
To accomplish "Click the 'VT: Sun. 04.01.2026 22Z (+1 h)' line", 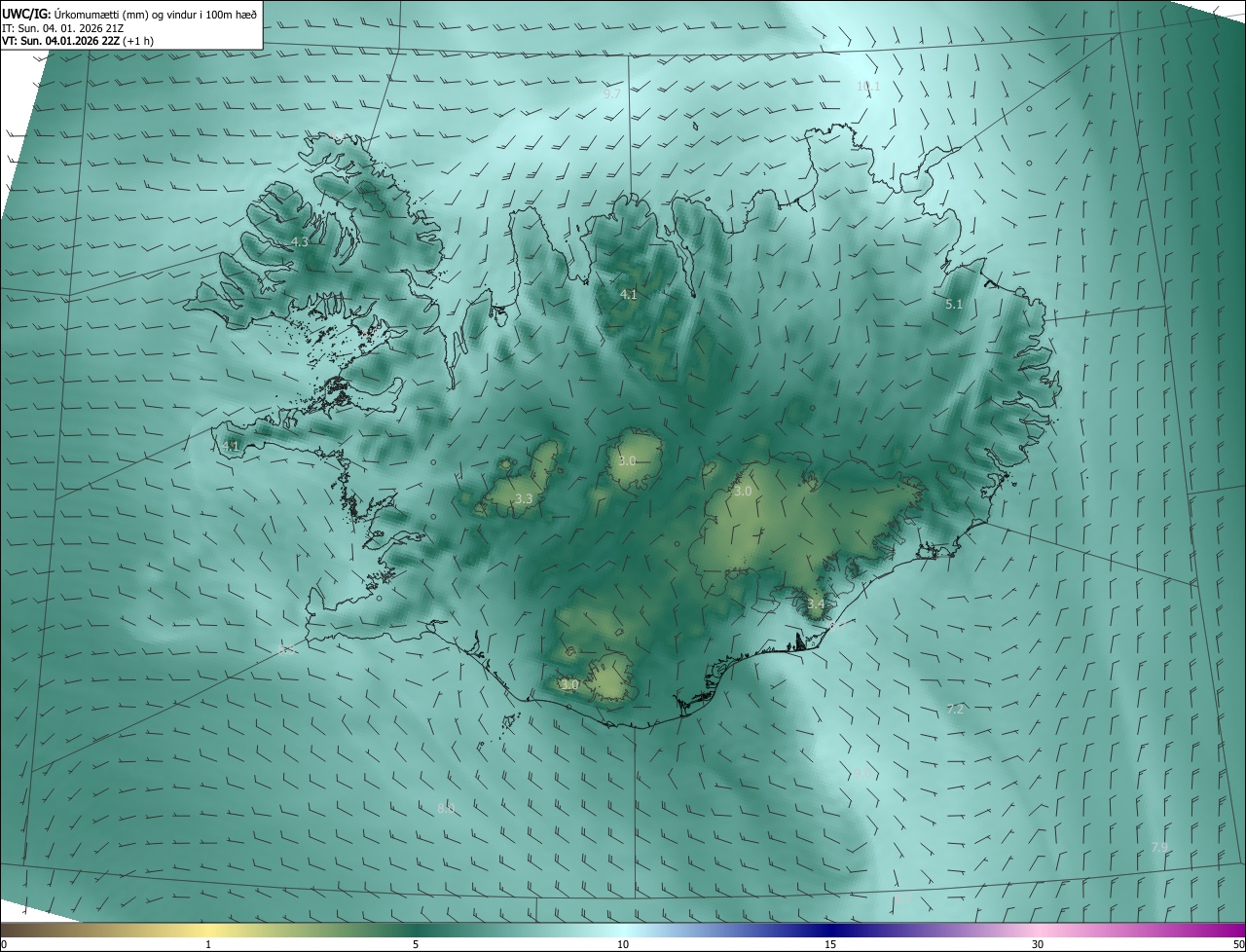I will 77,41.
